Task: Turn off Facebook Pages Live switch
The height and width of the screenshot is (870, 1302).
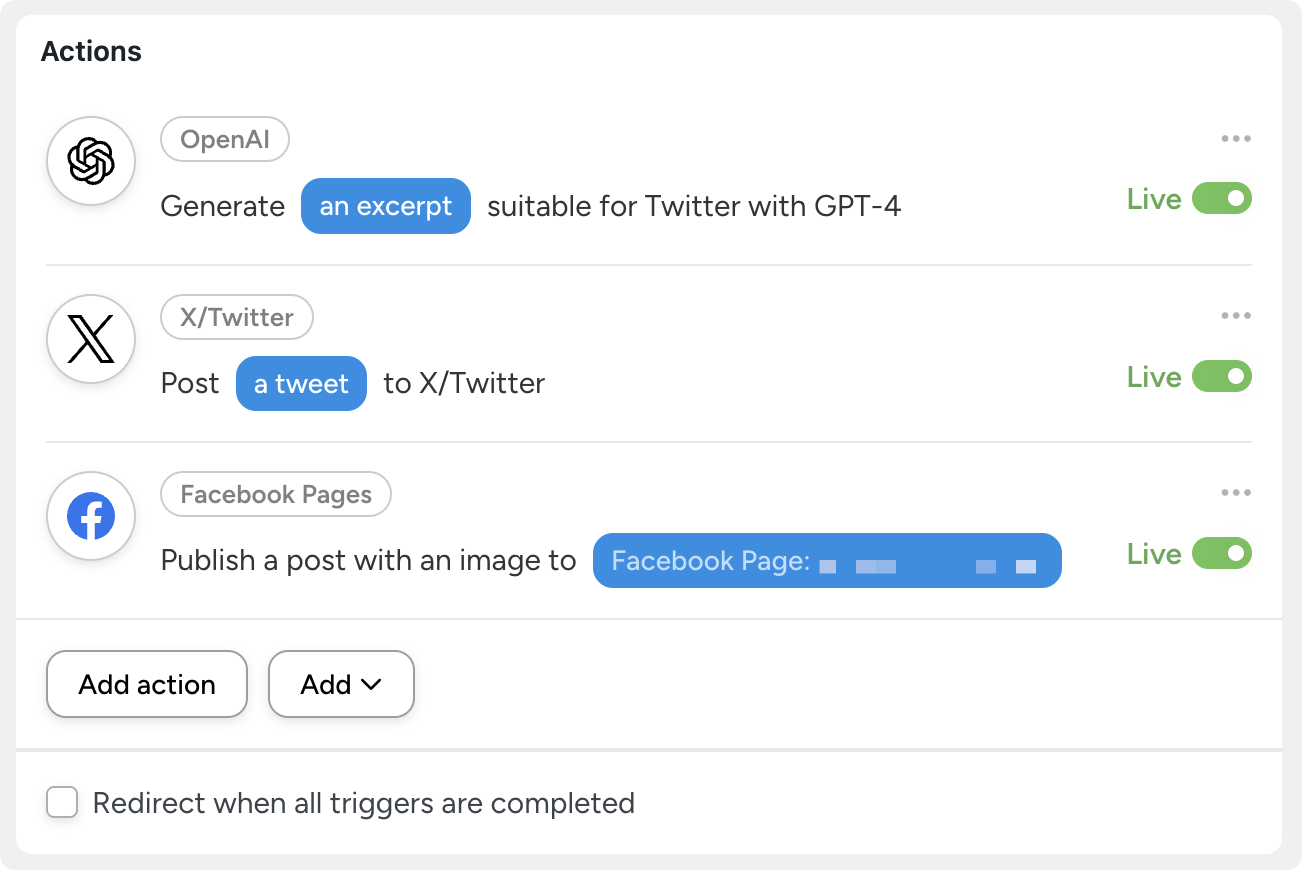Action: coord(1221,554)
